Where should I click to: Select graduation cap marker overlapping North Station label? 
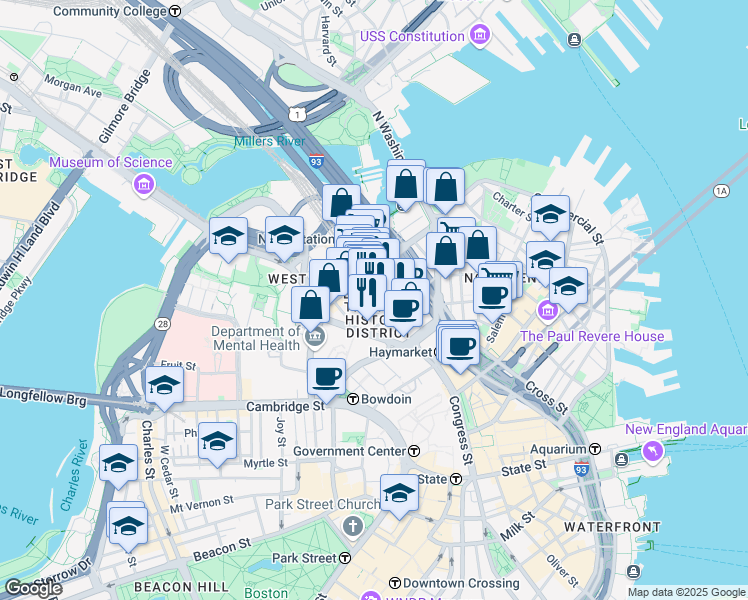tap(284, 238)
